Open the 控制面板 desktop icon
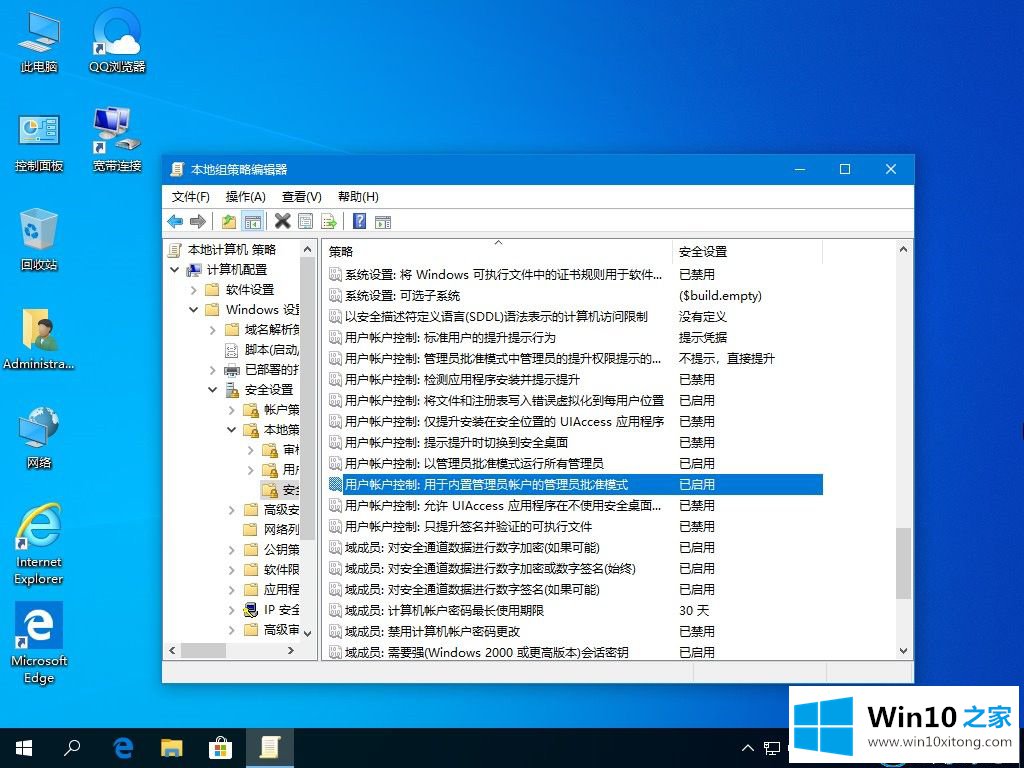1024x768 pixels. click(39, 142)
